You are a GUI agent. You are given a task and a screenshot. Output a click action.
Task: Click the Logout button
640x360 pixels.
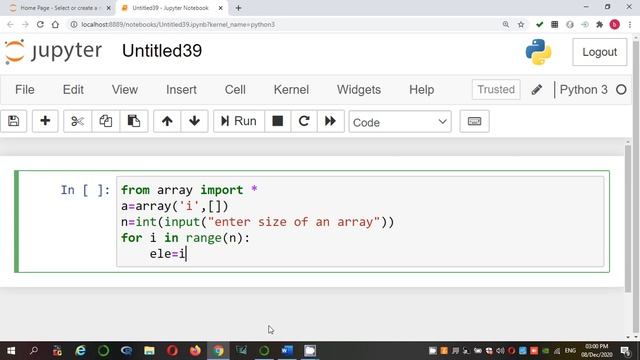599,52
